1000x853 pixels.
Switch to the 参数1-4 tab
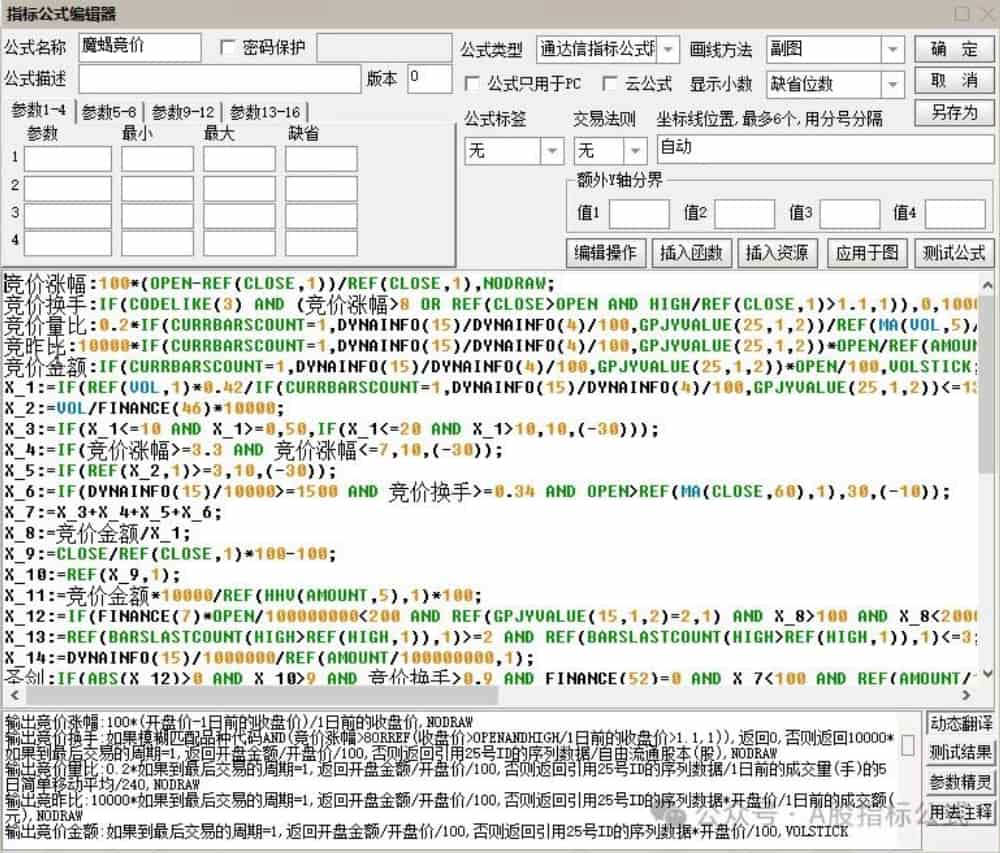(x=39, y=110)
